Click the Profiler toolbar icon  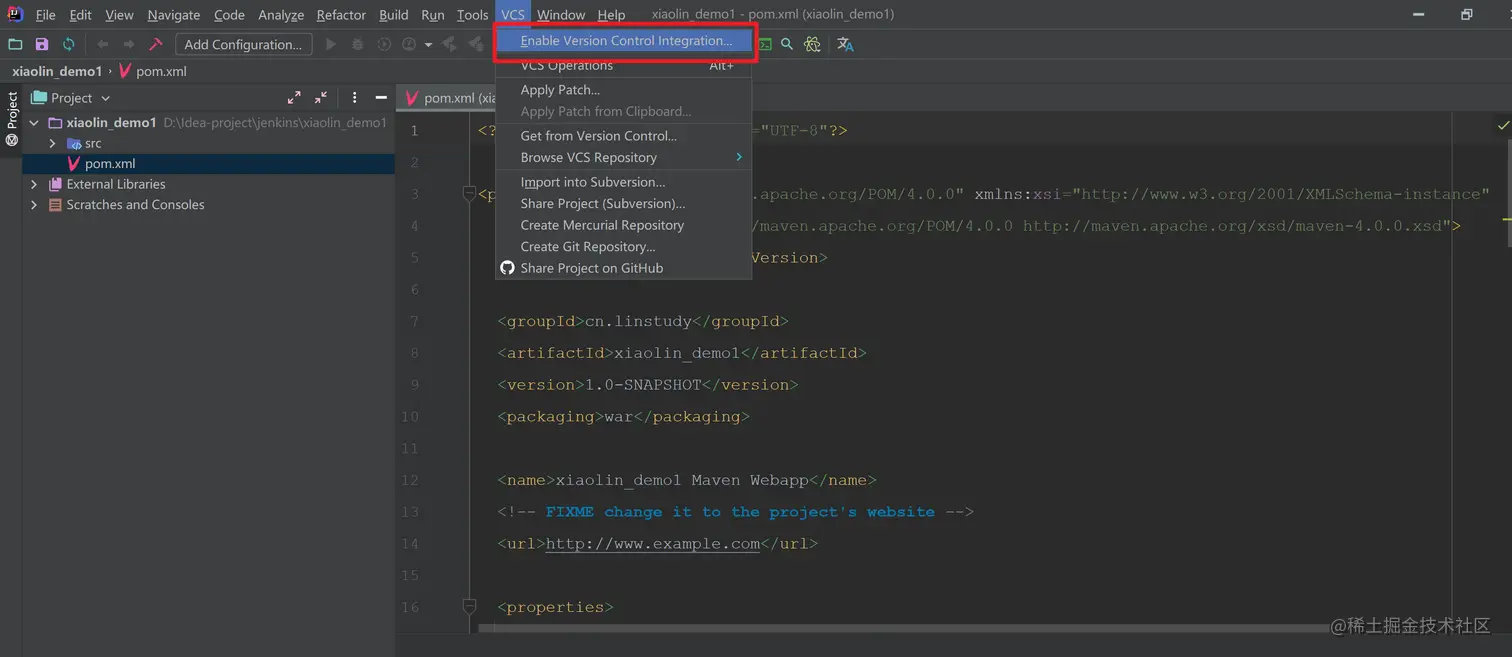click(x=409, y=44)
